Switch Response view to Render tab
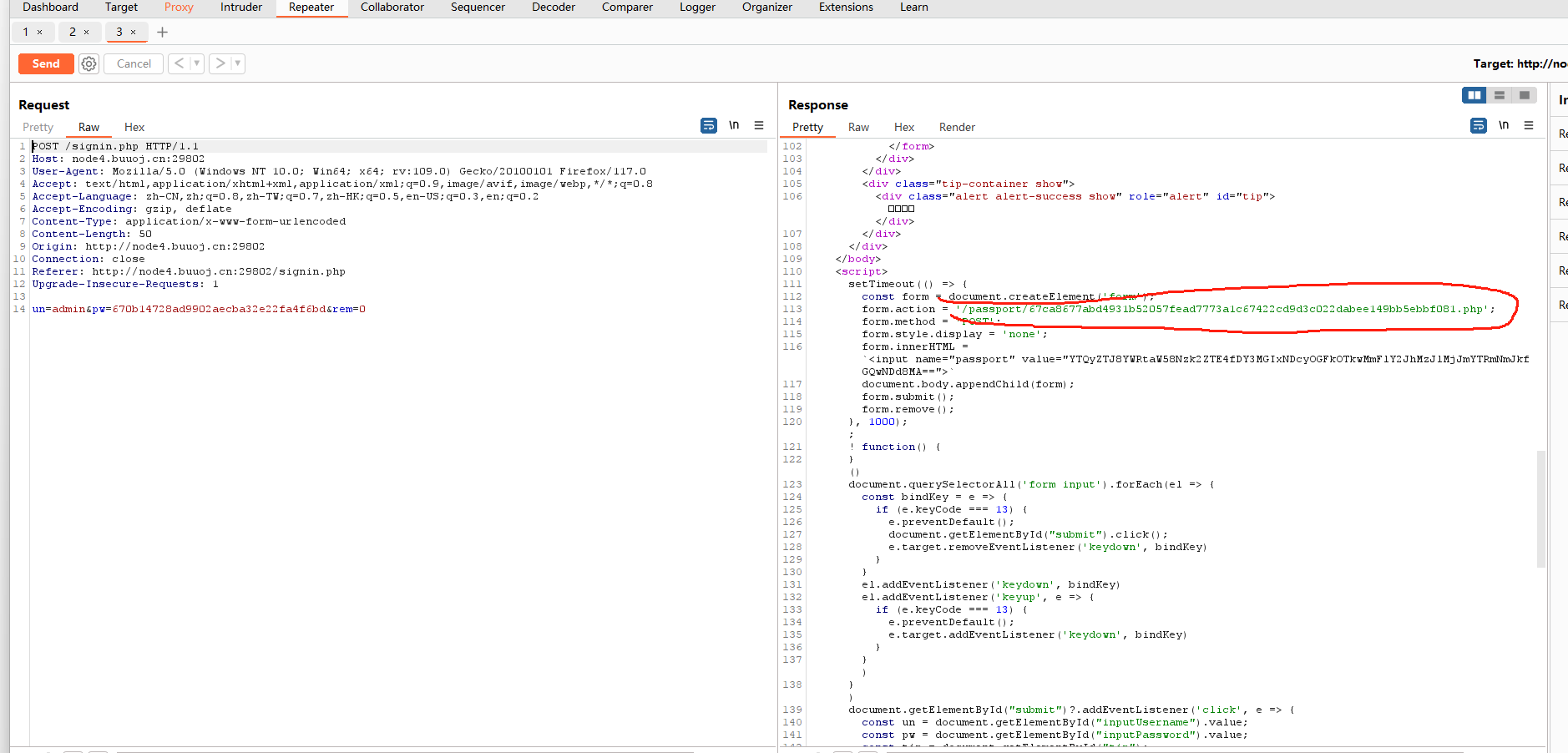The width and height of the screenshot is (1568, 753). click(957, 128)
